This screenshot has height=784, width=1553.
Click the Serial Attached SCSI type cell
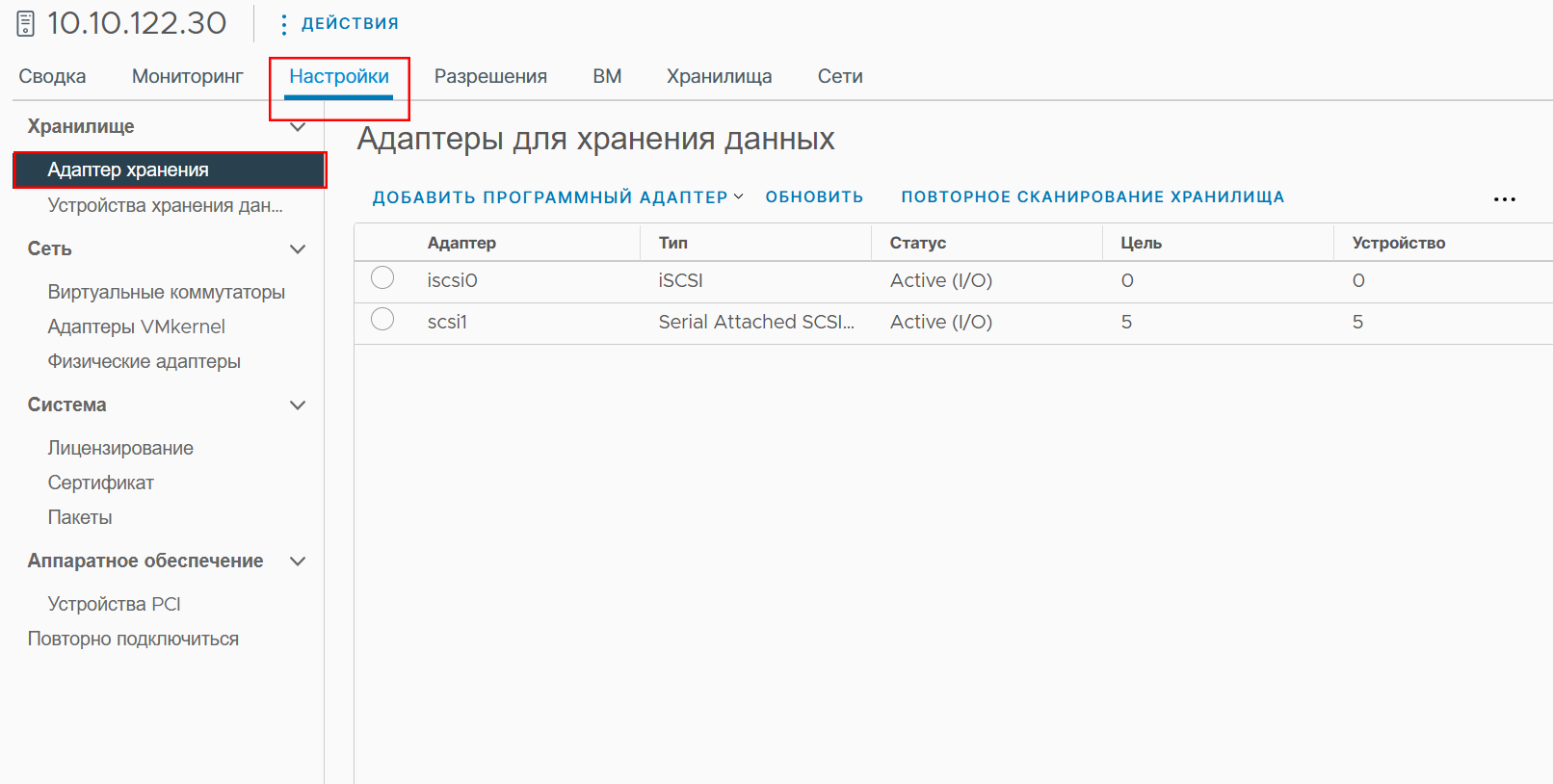coord(756,322)
